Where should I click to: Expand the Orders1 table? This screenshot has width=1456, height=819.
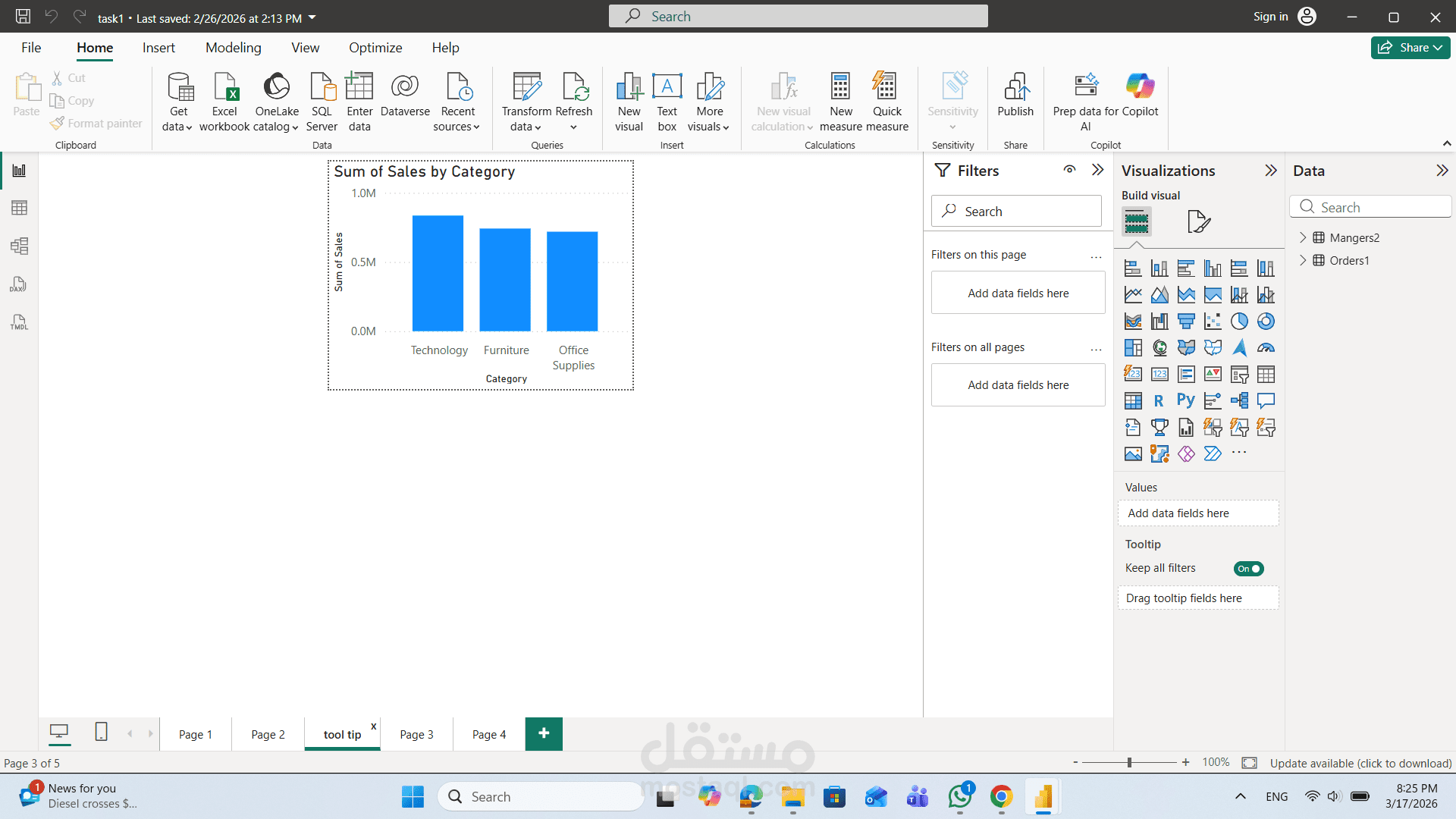point(1303,260)
